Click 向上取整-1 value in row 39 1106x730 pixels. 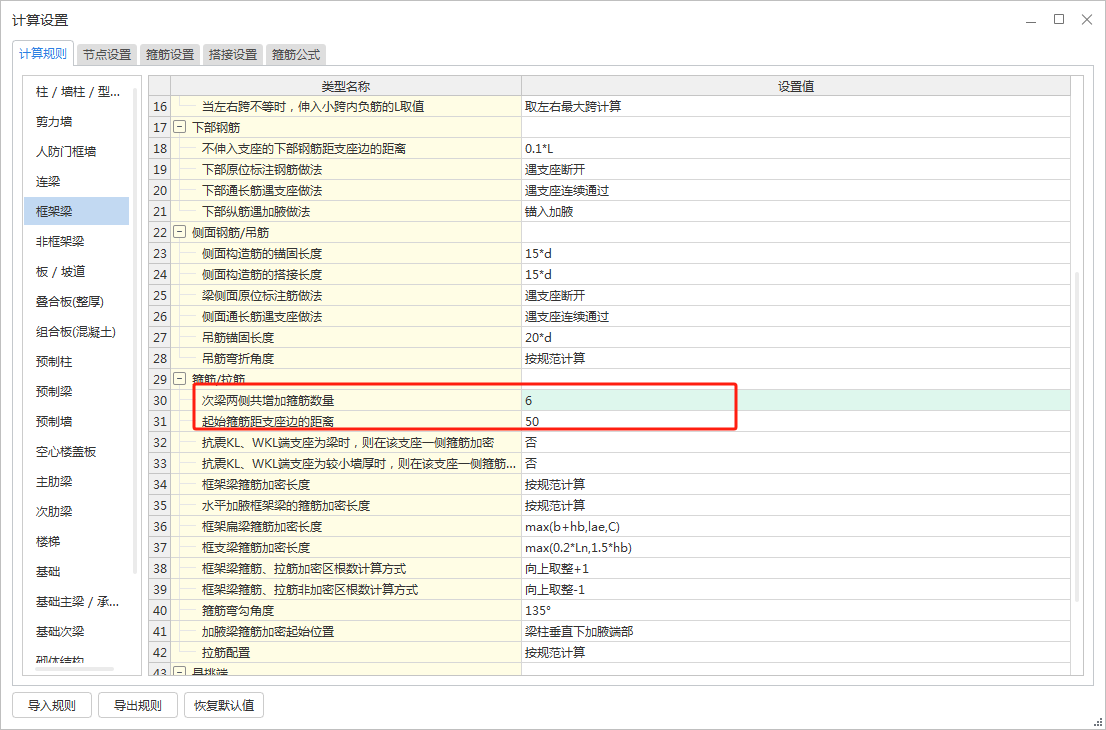coord(796,590)
